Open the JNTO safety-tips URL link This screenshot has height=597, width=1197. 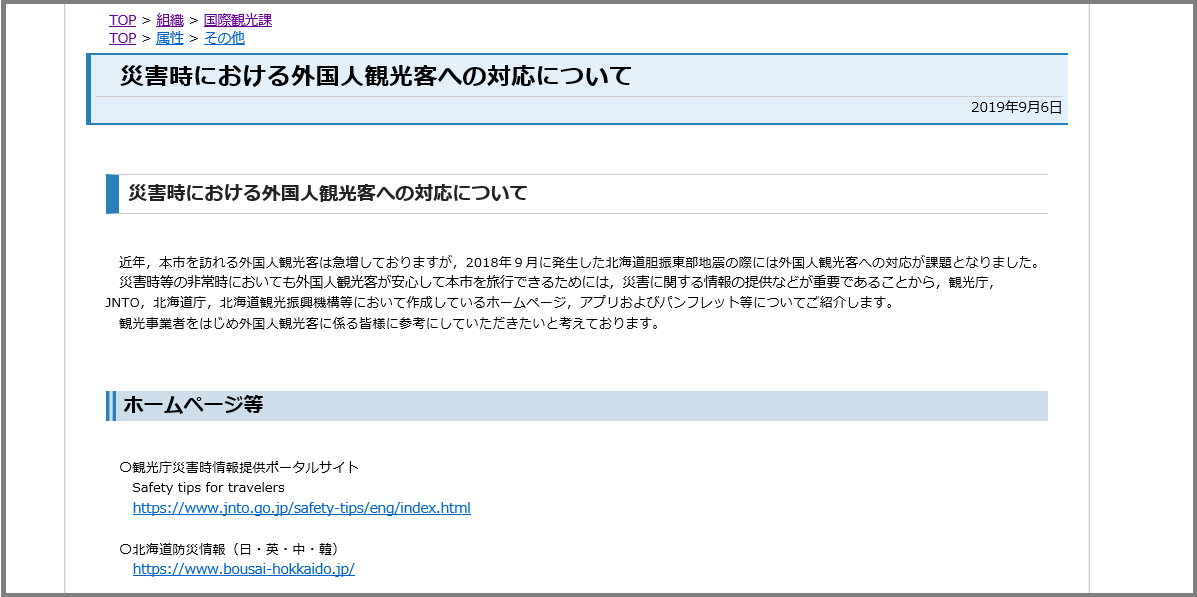(301, 508)
